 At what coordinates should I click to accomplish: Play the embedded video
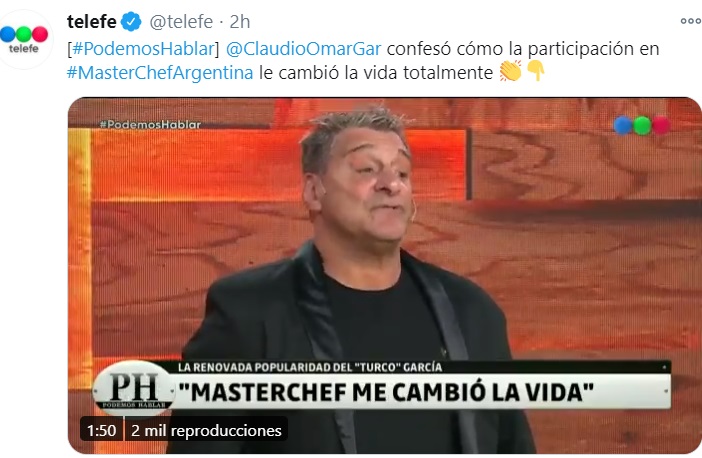[x=385, y=275]
